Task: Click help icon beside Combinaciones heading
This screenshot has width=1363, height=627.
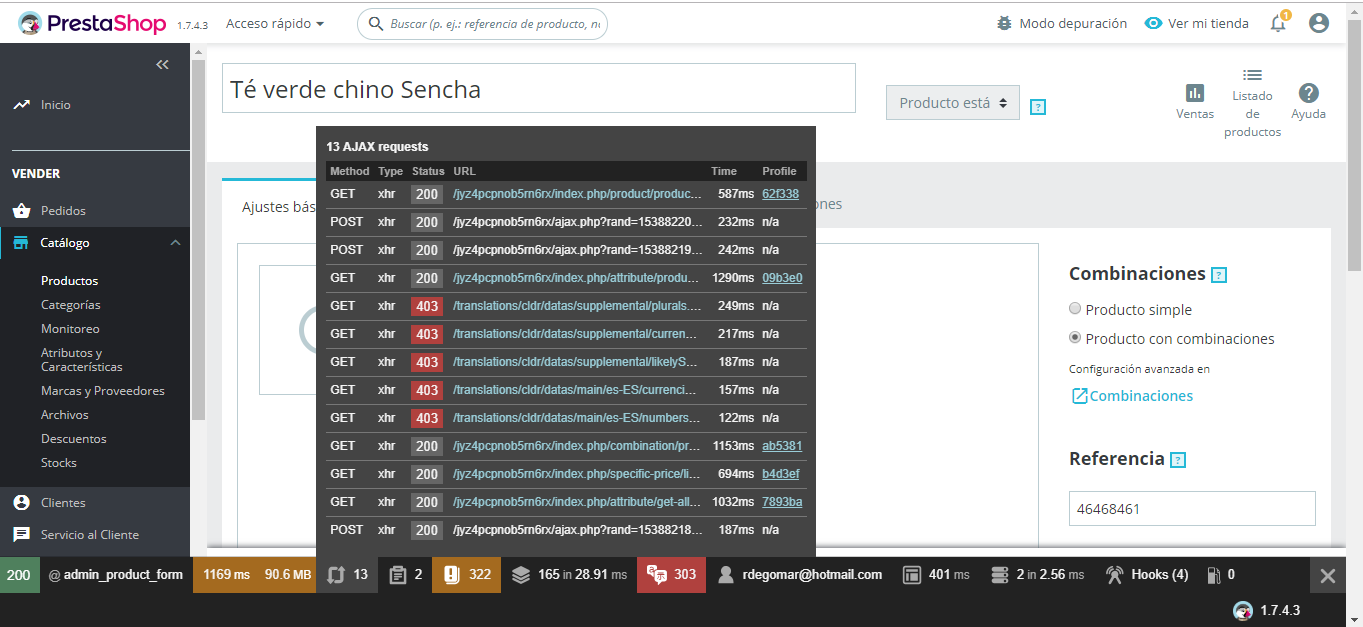Action: pos(1218,275)
